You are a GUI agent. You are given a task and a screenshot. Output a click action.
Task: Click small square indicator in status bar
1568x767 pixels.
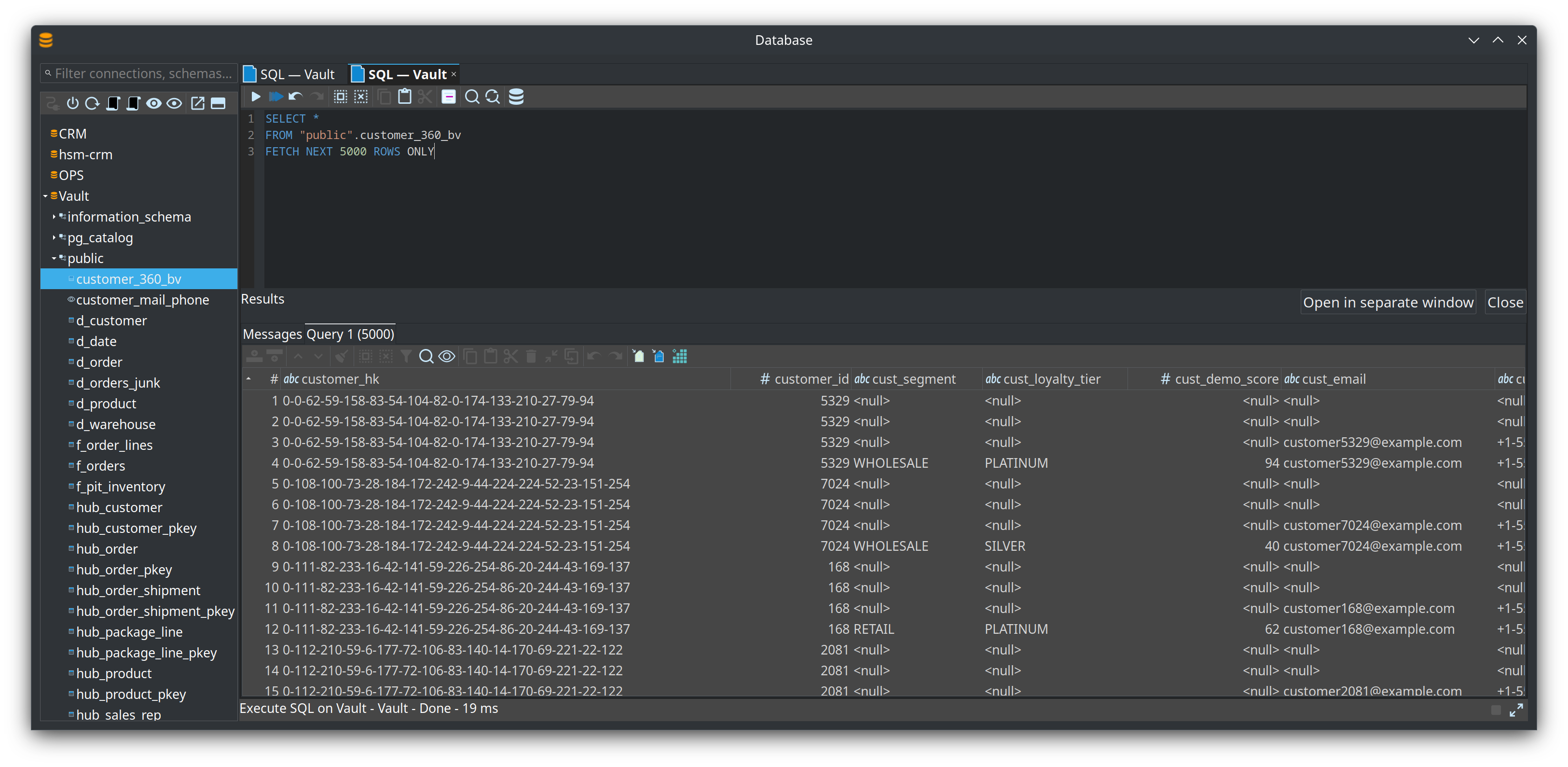(x=1496, y=710)
